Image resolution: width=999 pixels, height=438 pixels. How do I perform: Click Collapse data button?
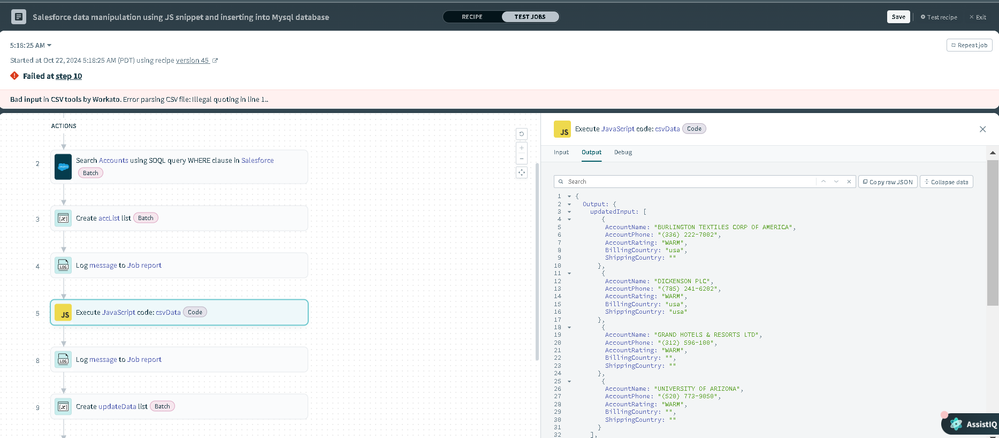point(946,182)
